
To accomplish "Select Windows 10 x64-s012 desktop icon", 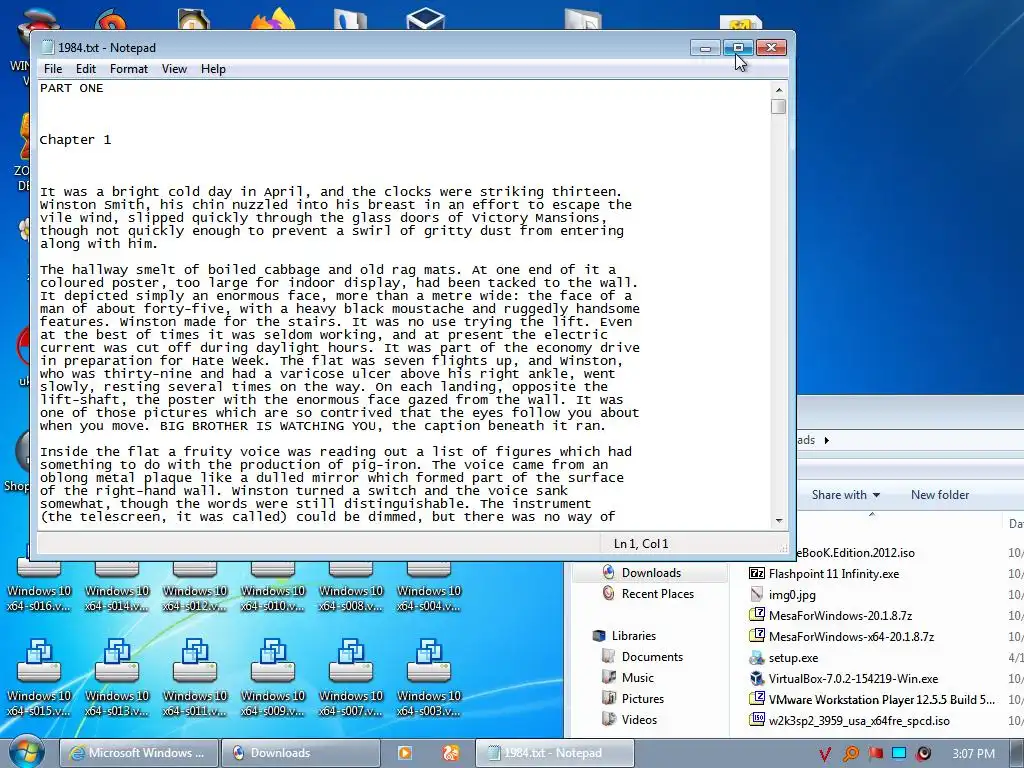I will pos(195,588).
